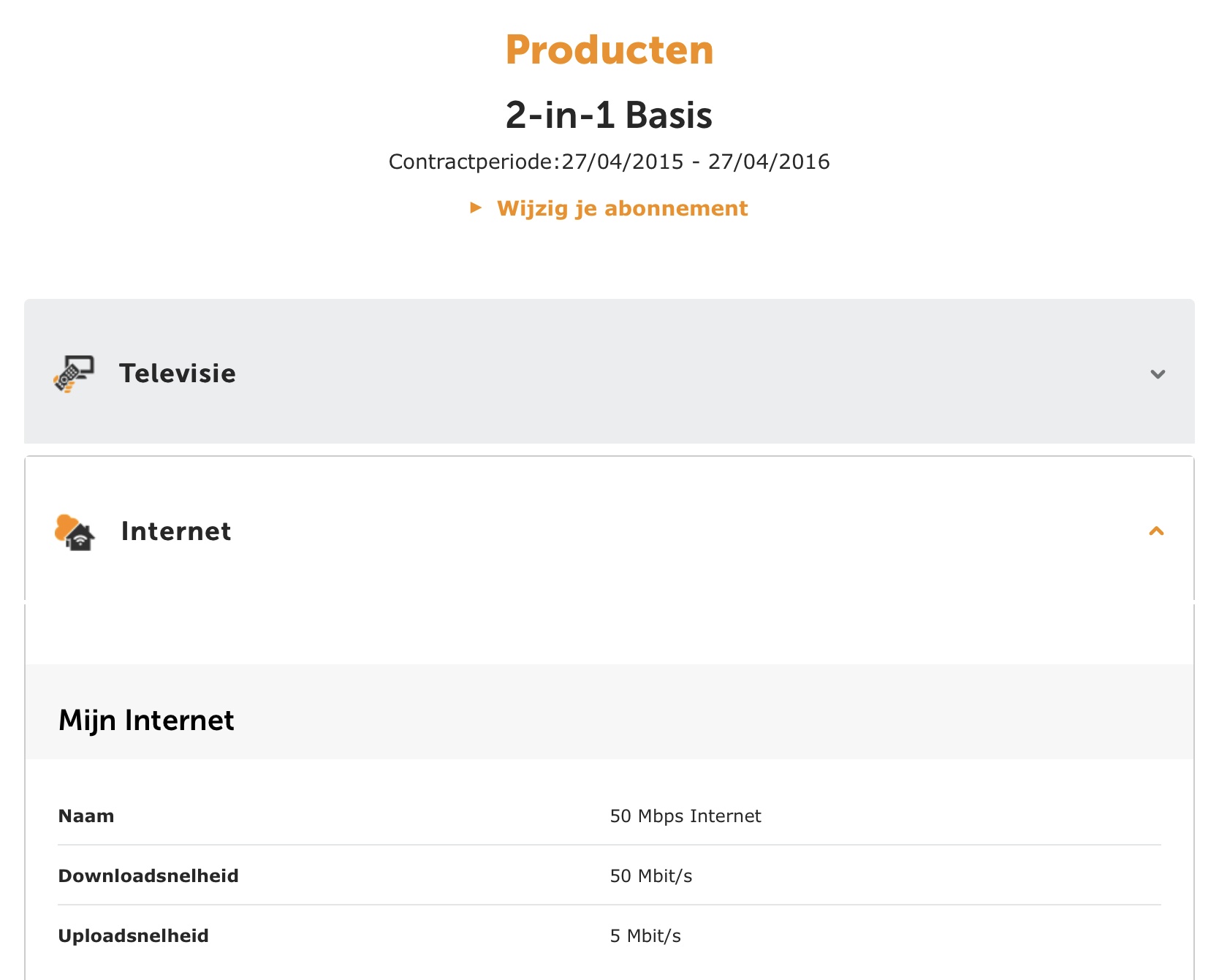Click the gray Televisie accordion panel
The height and width of the screenshot is (980, 1219).
click(x=609, y=371)
